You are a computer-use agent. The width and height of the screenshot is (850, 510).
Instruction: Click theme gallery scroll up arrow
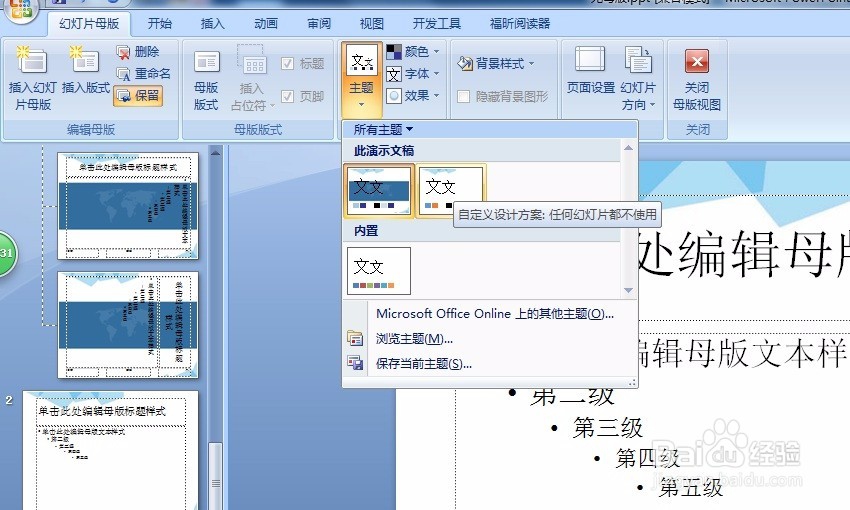tap(628, 148)
